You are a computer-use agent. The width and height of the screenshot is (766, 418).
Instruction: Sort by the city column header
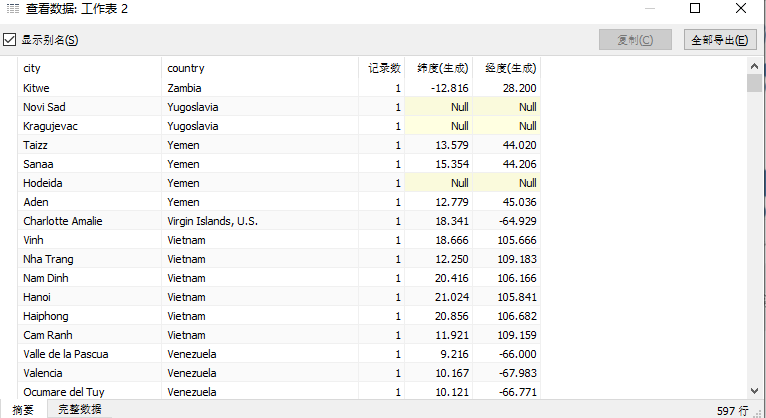tap(89, 68)
